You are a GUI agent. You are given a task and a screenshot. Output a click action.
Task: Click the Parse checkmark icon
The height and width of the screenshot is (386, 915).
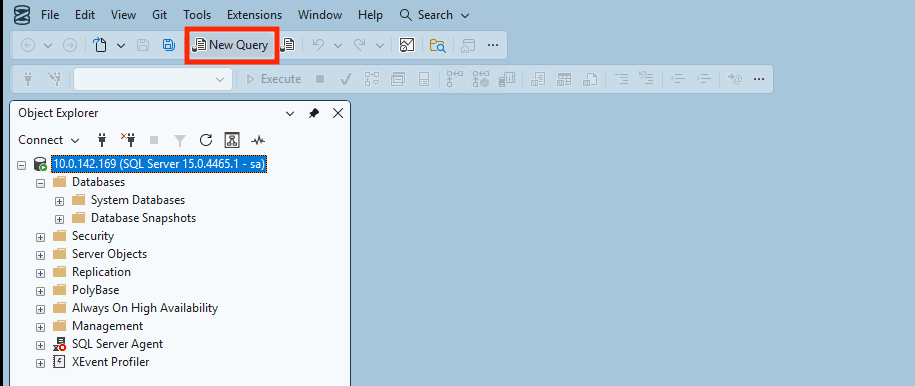pyautogui.click(x=345, y=79)
